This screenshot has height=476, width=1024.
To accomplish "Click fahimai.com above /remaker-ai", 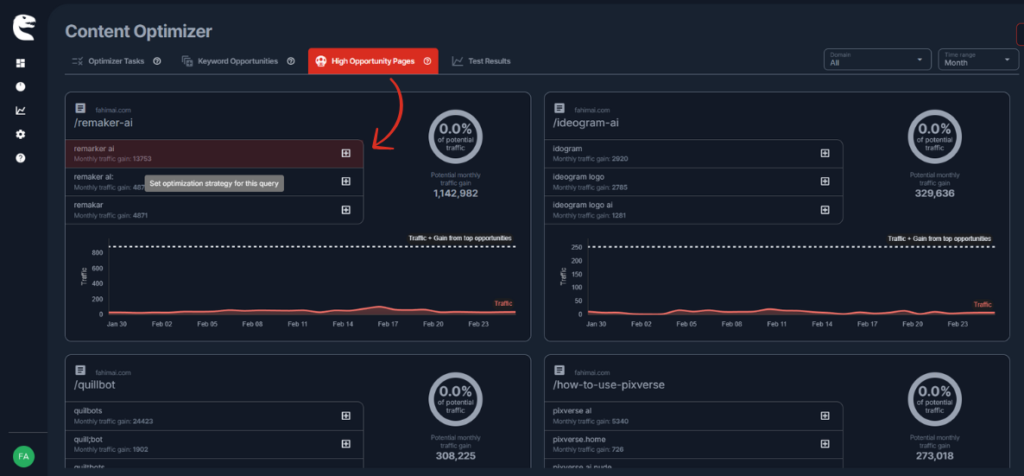I will pos(113,110).
